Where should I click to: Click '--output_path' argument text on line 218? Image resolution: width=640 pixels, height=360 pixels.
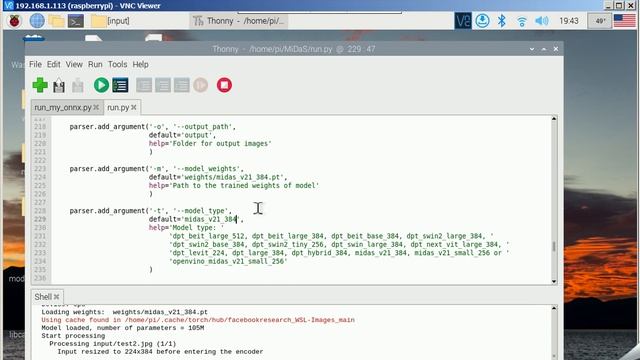(x=203, y=127)
